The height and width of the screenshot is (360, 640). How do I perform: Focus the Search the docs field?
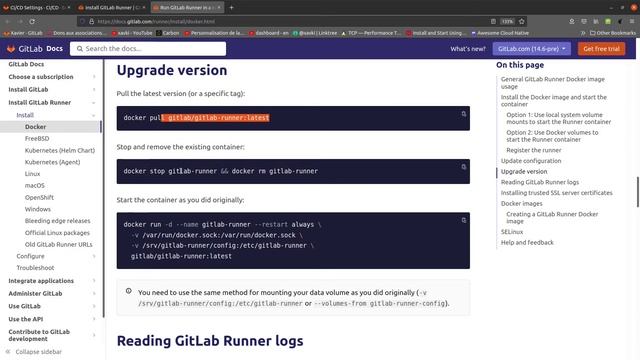click(148, 49)
